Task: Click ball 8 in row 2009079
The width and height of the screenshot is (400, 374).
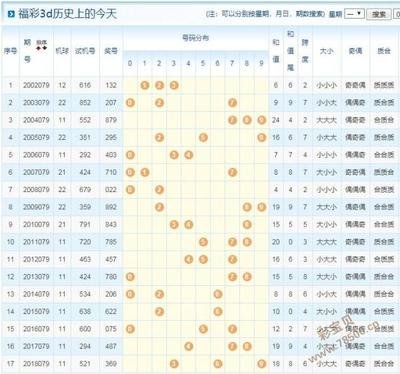Action: point(247,207)
